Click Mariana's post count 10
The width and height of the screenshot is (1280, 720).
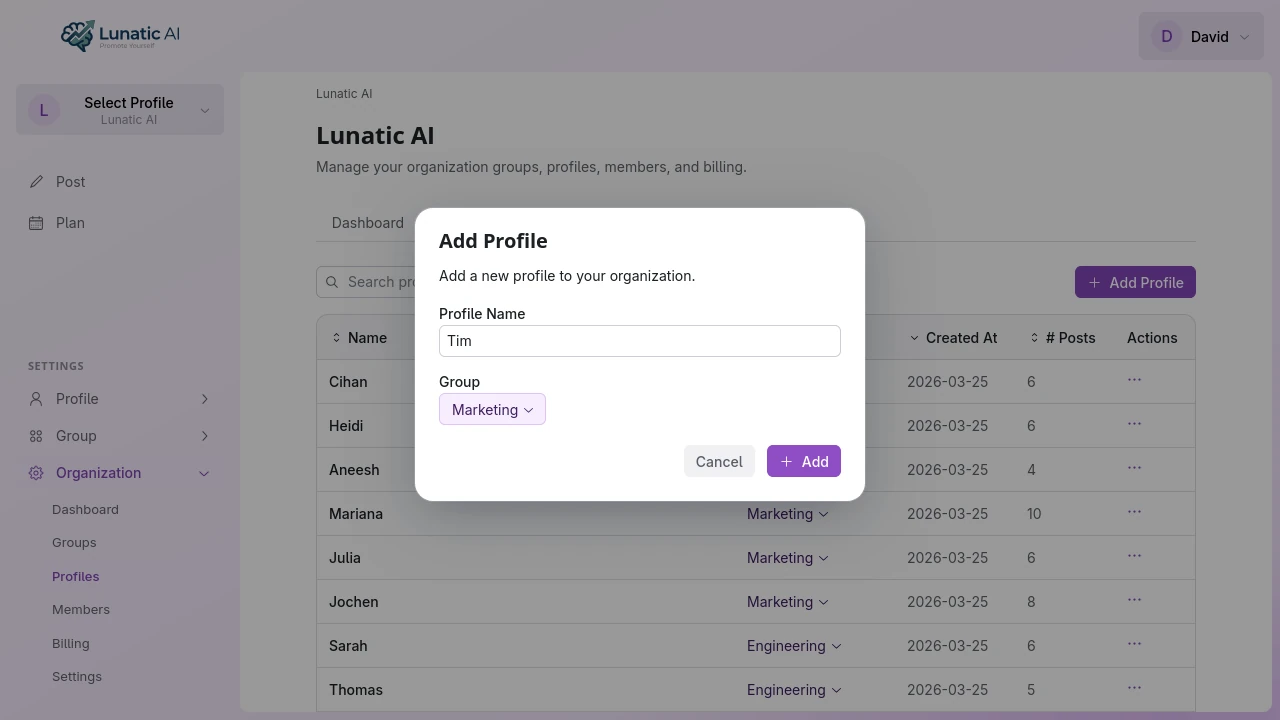click(1034, 513)
